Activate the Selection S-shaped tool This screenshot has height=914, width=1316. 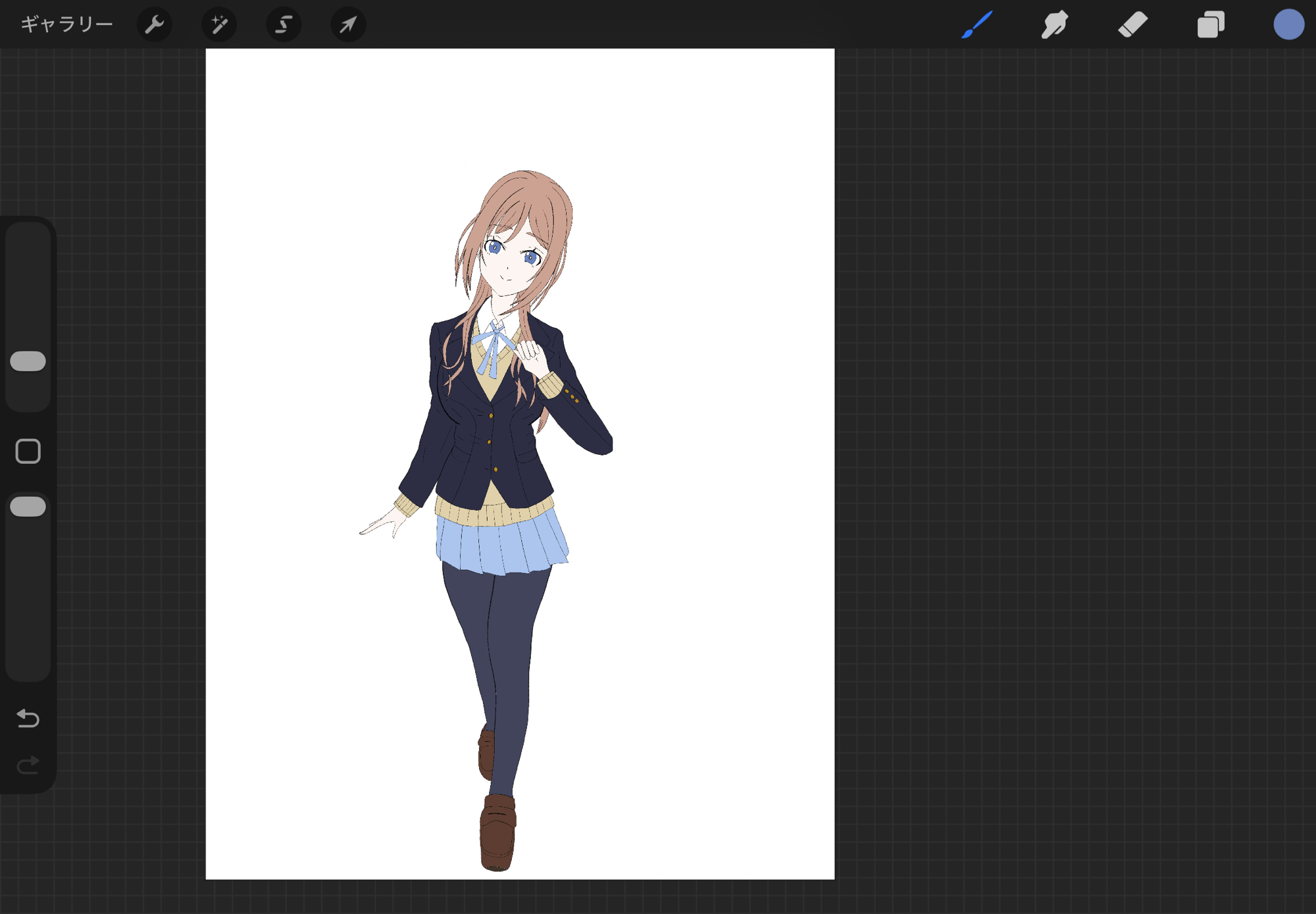[x=283, y=25]
